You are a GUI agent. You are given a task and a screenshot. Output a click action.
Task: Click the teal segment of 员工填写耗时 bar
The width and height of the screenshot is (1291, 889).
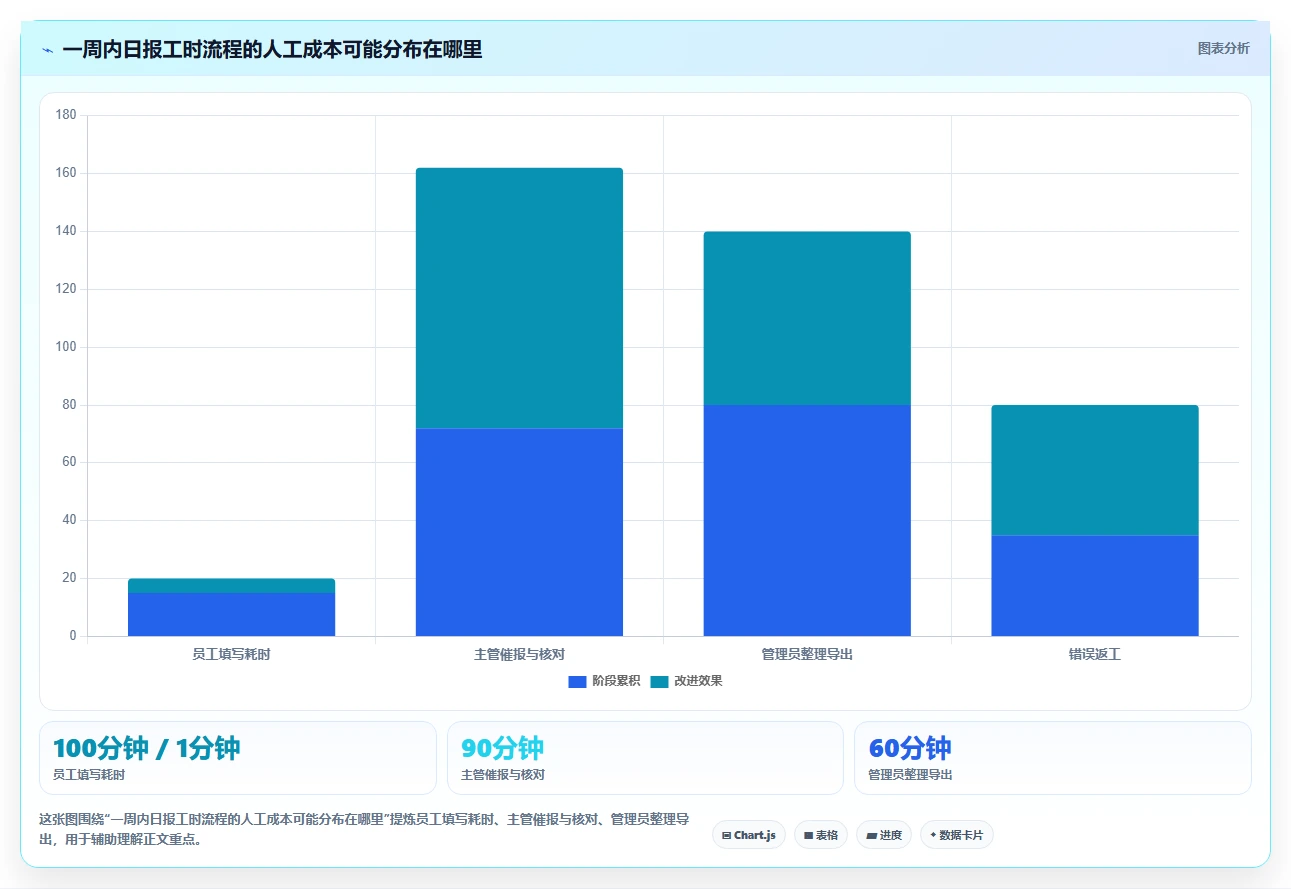click(231, 586)
